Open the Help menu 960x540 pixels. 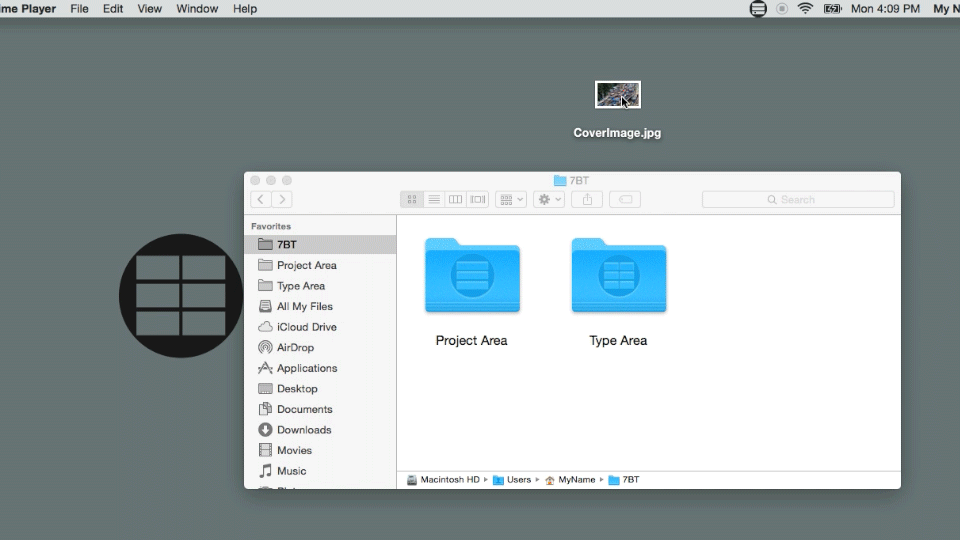click(245, 9)
